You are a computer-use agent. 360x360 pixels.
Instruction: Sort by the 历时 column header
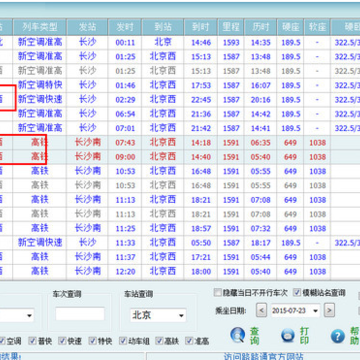(260, 27)
